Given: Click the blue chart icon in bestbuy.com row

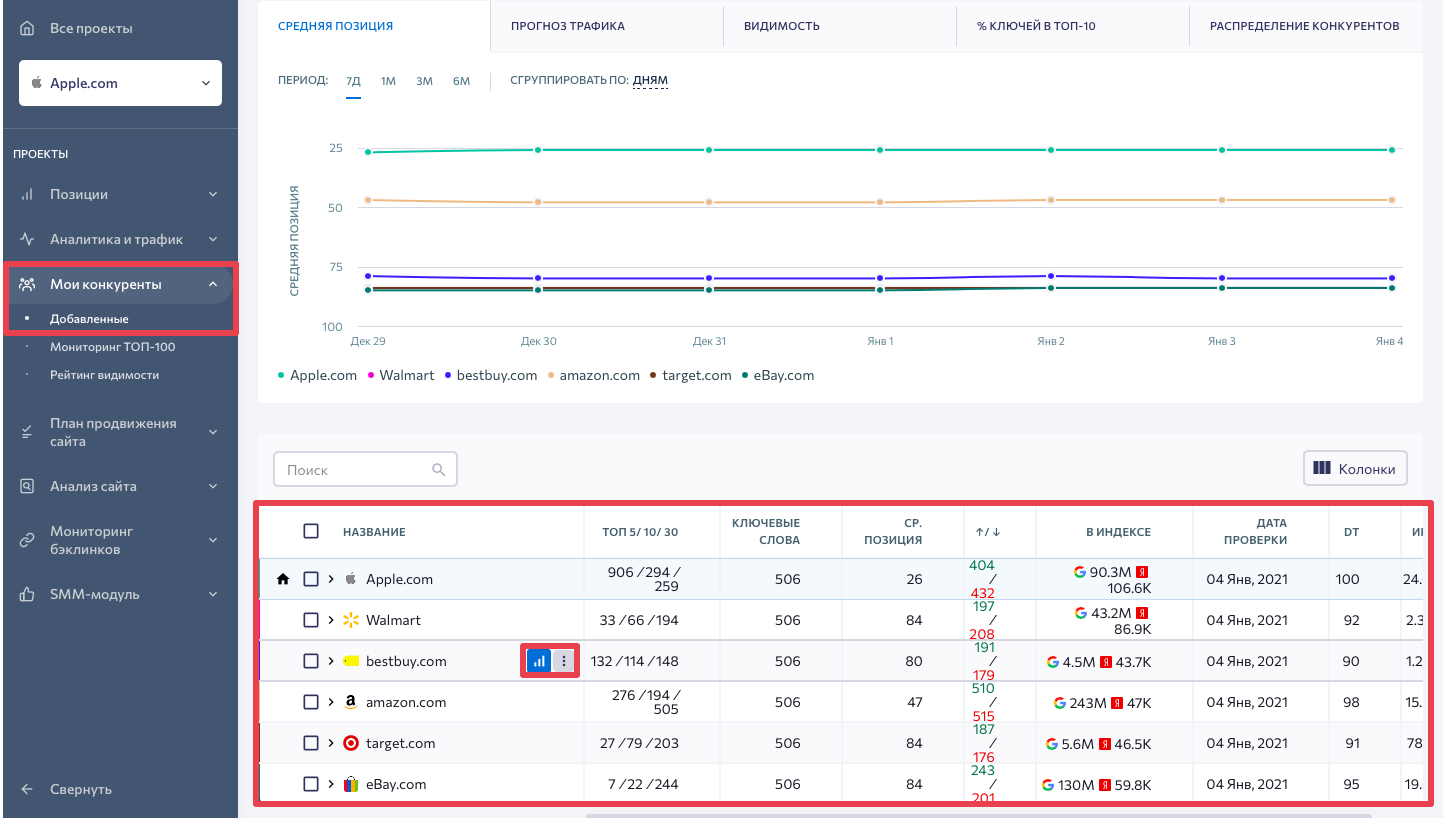Looking at the screenshot, I should point(539,661).
